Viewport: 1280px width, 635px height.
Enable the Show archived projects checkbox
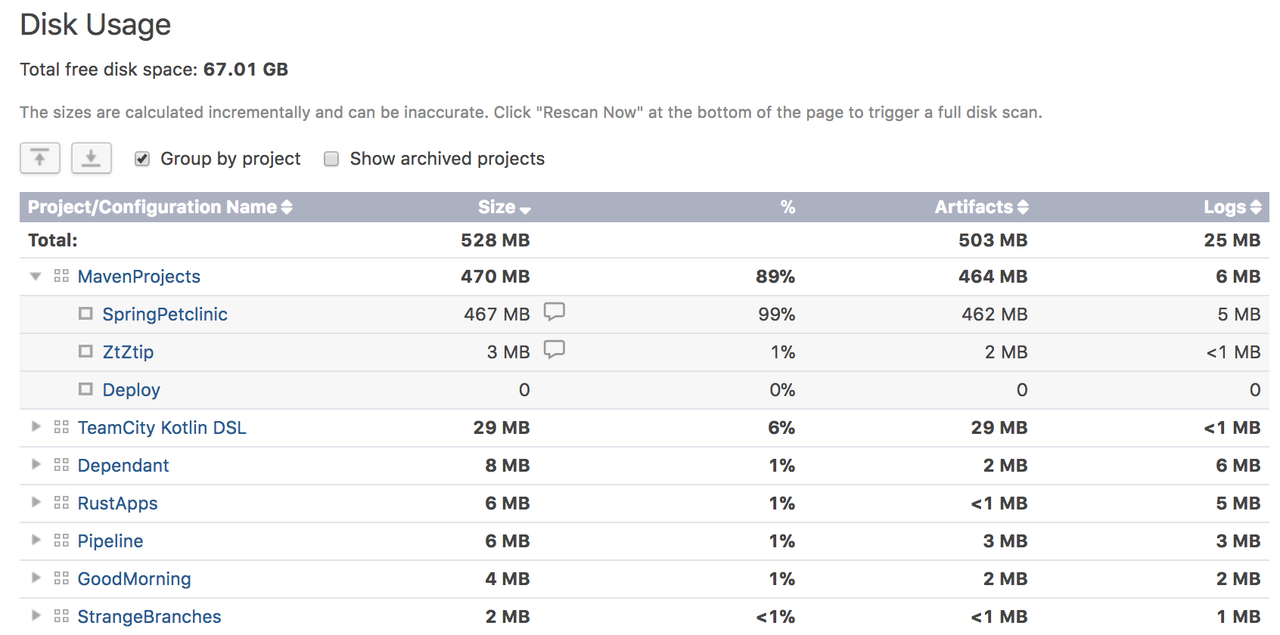pyautogui.click(x=331, y=159)
